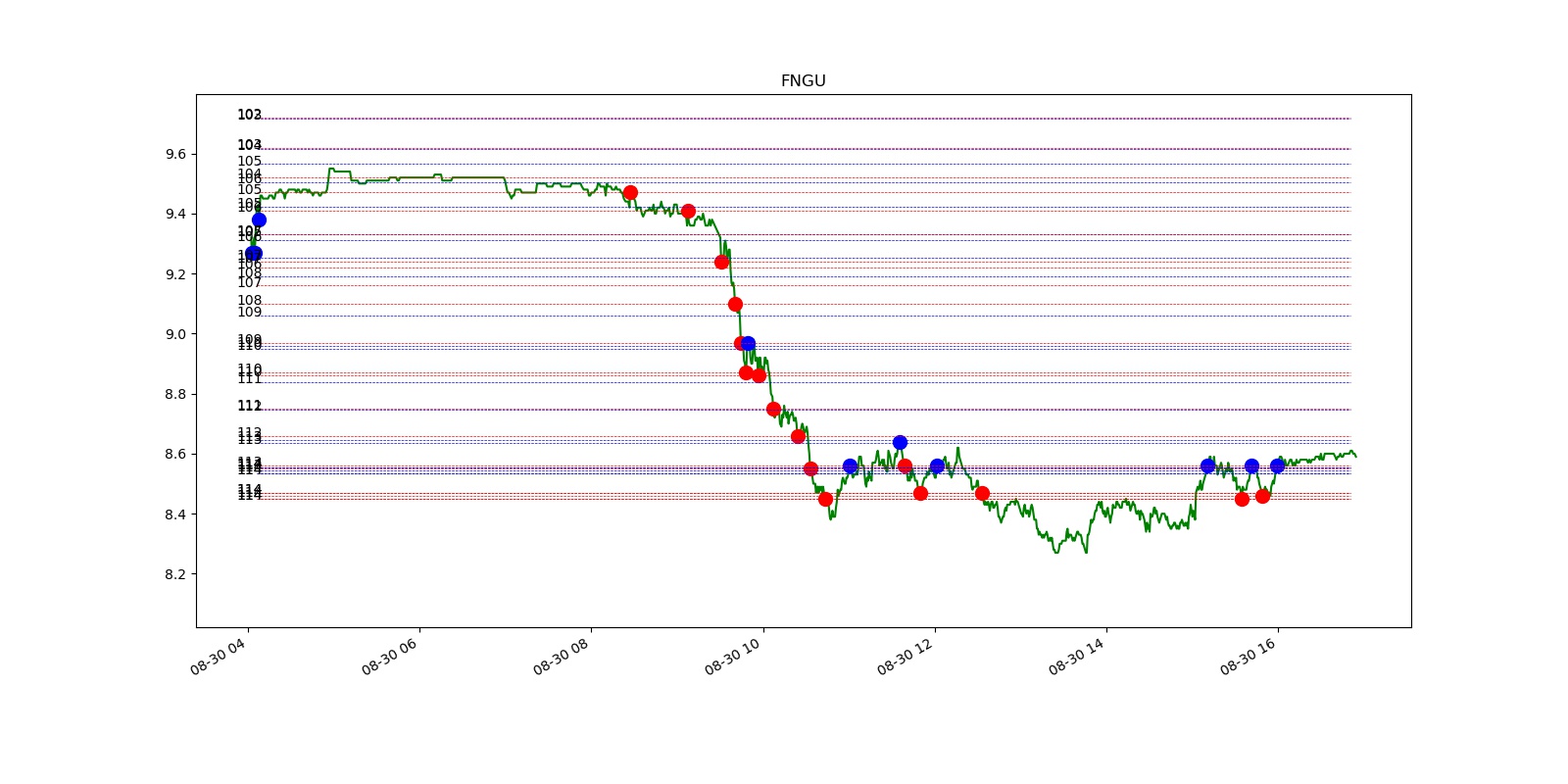Click the red marker near 8.47 after 12:30

coord(982,493)
